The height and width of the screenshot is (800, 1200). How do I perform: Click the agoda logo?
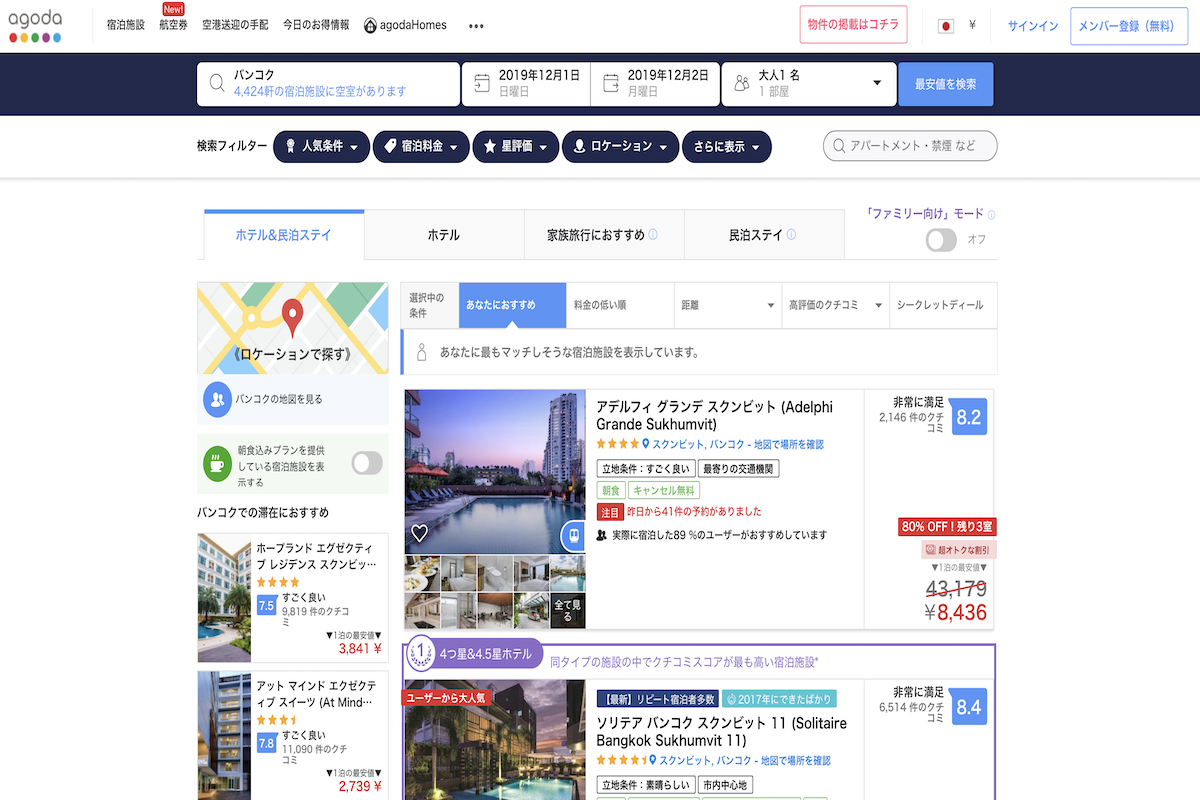[35, 26]
